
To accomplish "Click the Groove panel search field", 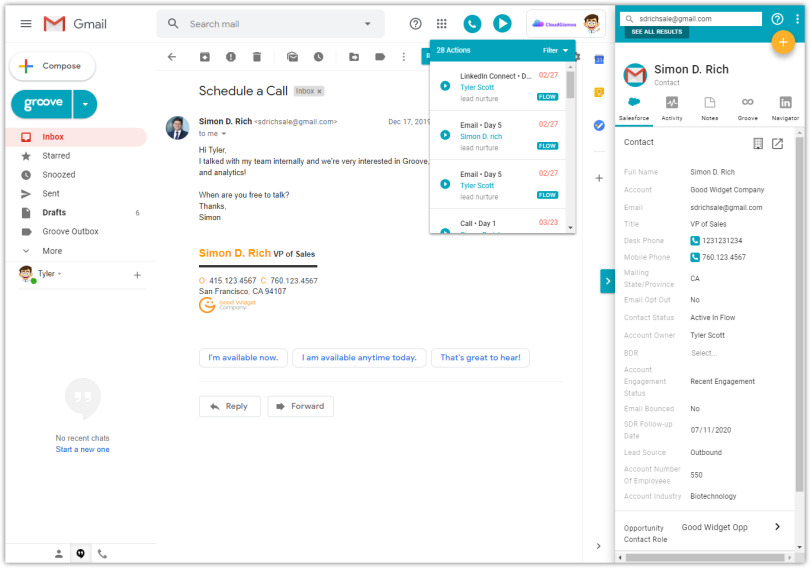I will click(x=691, y=19).
